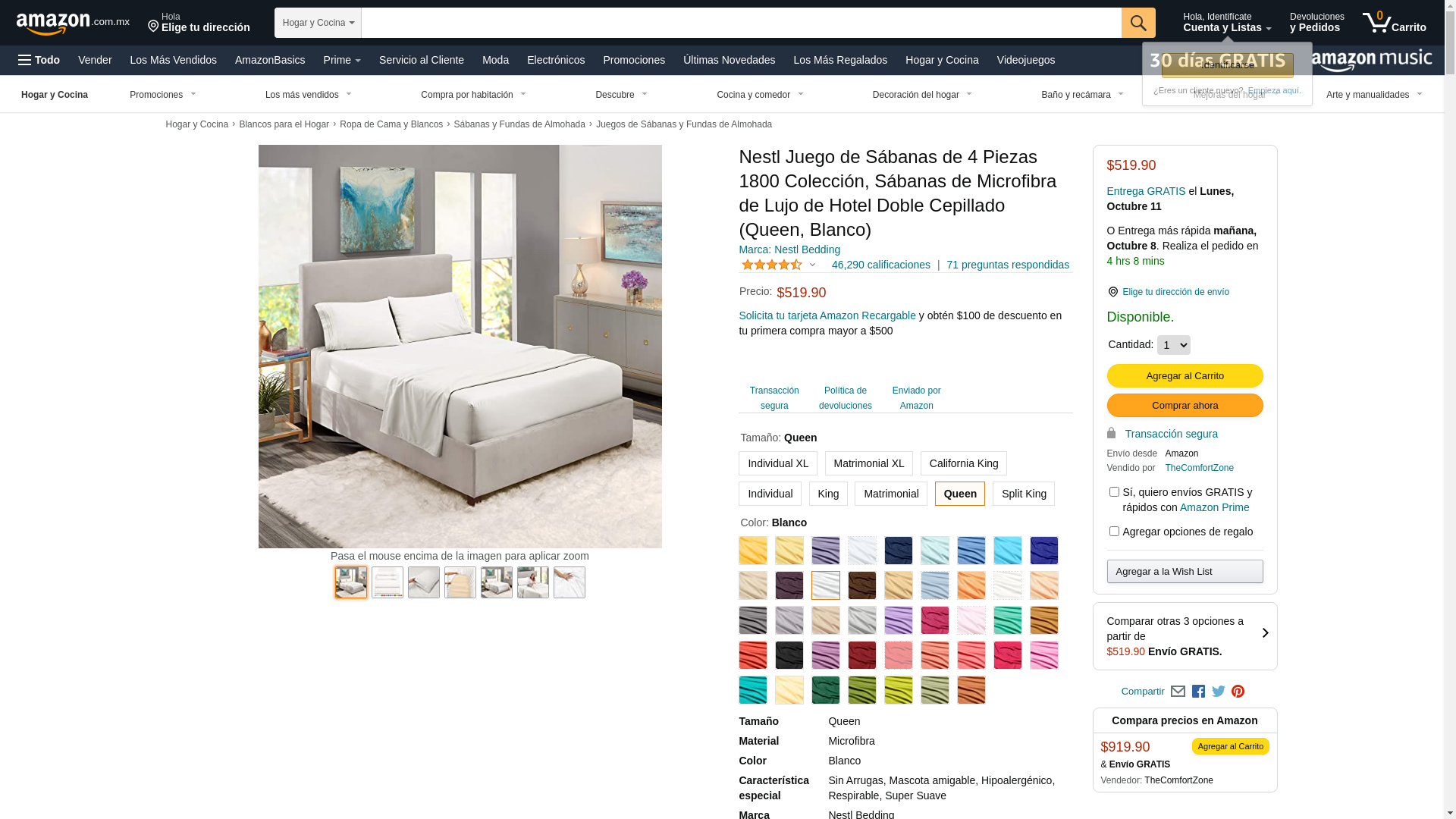Pick the navy blue color swatch

click(899, 551)
